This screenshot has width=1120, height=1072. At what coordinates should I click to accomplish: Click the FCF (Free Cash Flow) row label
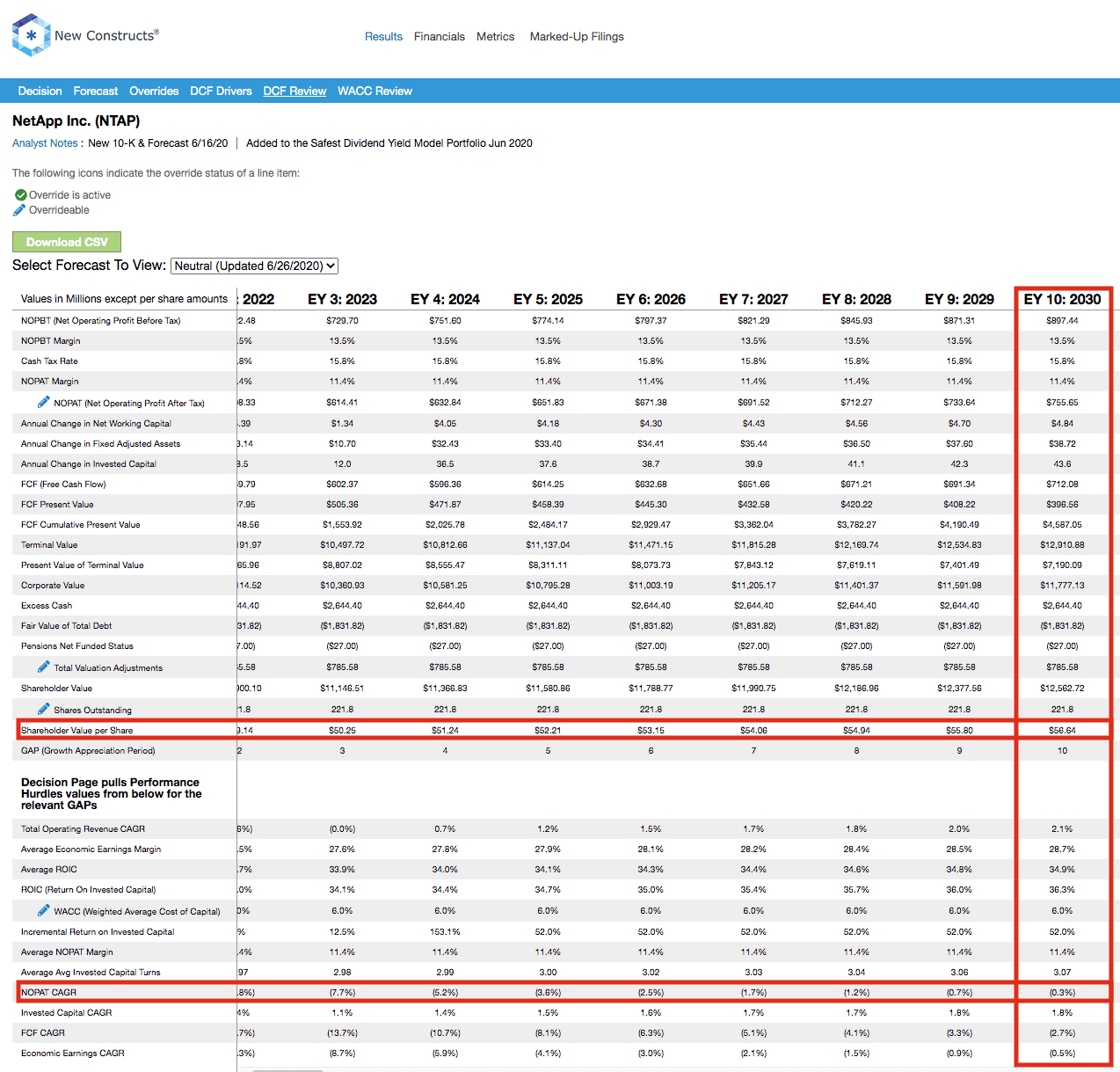(63, 485)
